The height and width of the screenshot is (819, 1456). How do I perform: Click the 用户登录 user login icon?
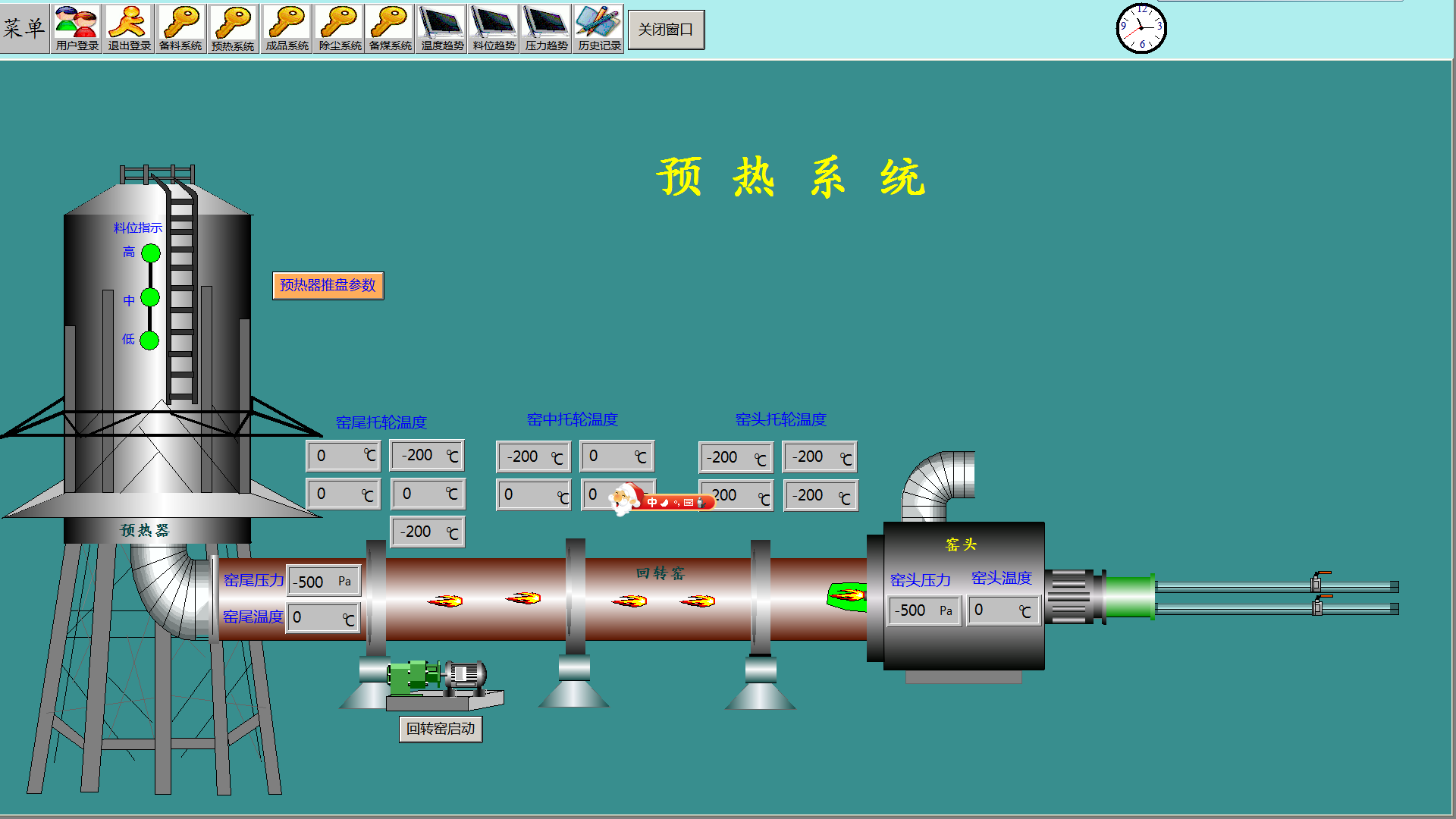[x=77, y=28]
